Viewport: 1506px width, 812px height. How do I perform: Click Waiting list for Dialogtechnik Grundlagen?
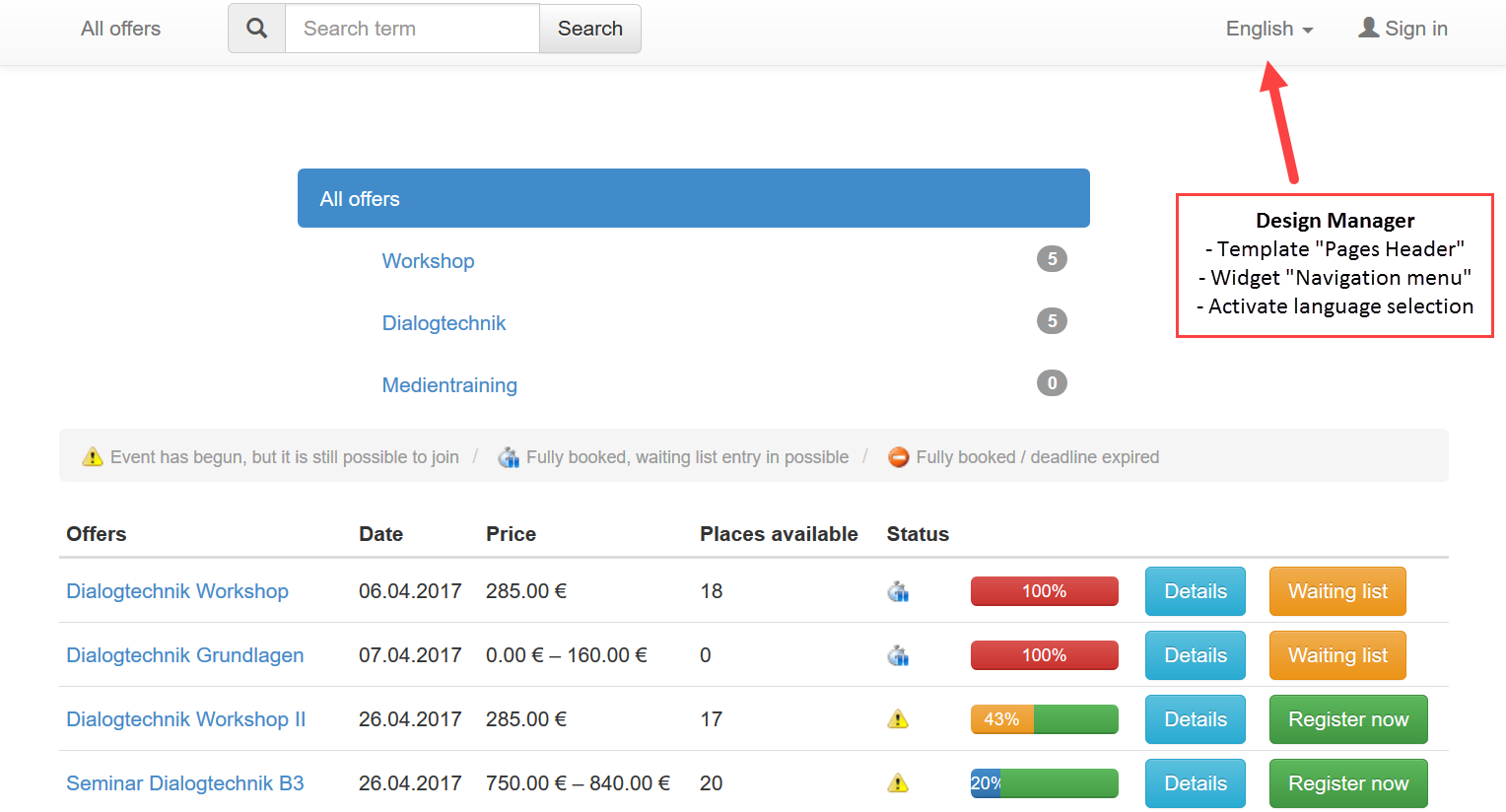1336,655
